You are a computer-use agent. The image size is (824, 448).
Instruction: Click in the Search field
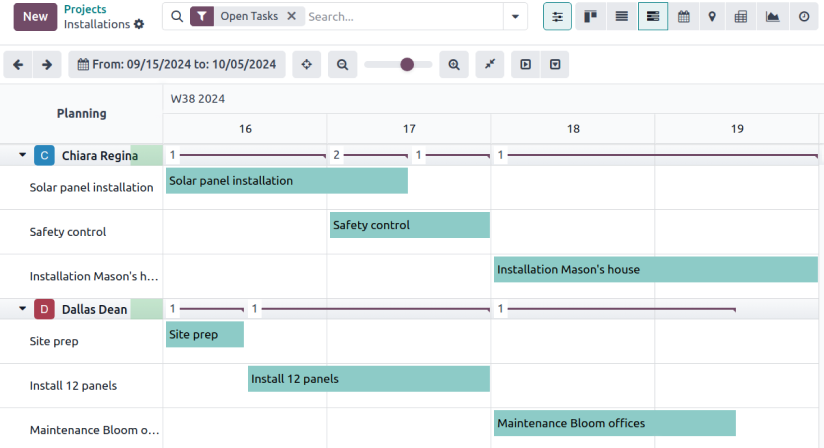(x=400, y=17)
